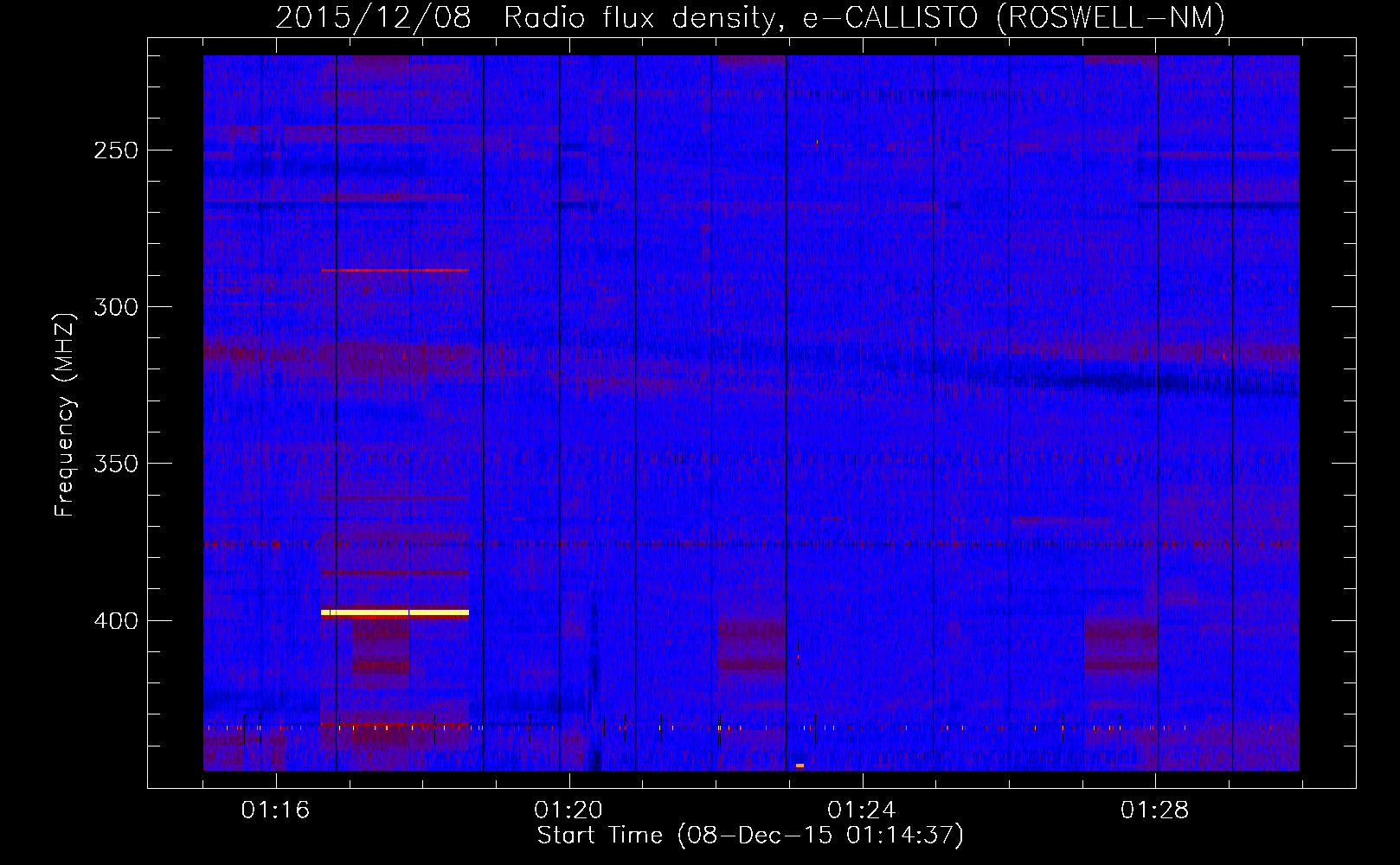Click the 250 frequency tick label
This screenshot has width=1400, height=865.
pyautogui.click(x=116, y=151)
